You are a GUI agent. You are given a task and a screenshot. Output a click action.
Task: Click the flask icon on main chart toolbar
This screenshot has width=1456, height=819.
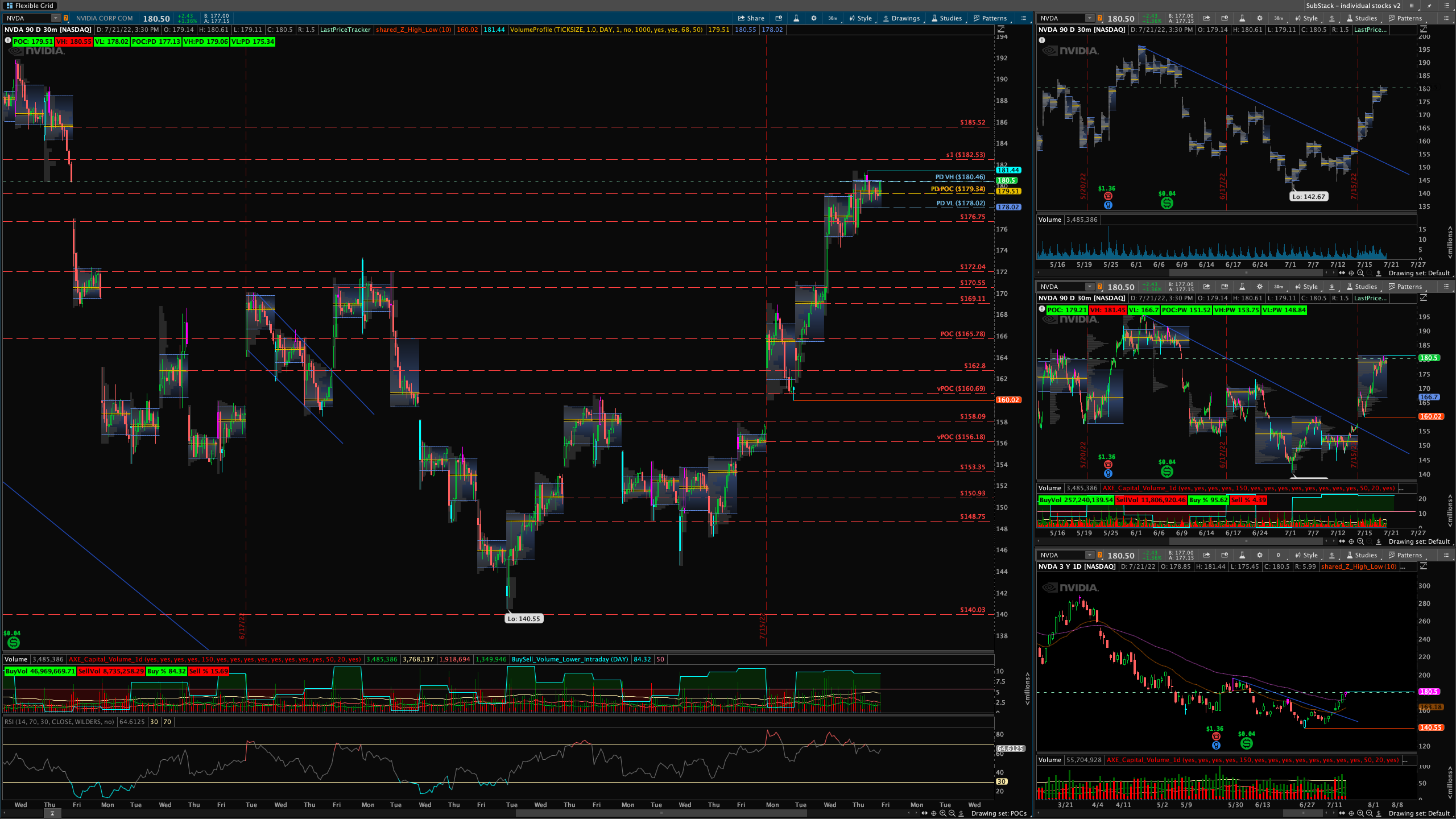point(796,18)
